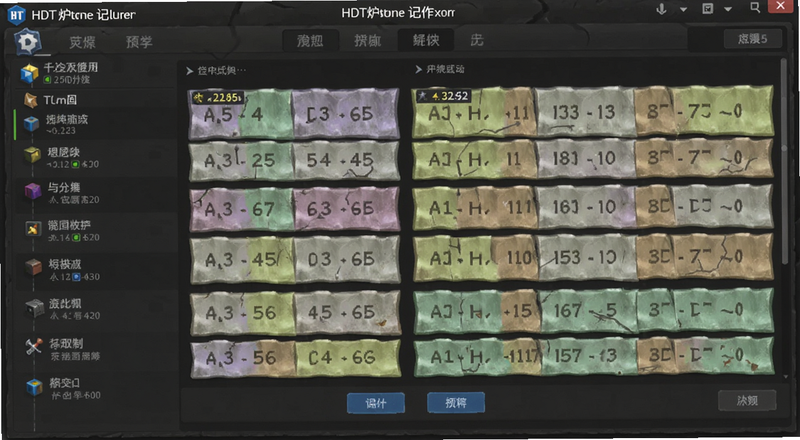Select the A,3 56 tile beside C4 + 66
The image size is (800, 440).
[x=243, y=358]
